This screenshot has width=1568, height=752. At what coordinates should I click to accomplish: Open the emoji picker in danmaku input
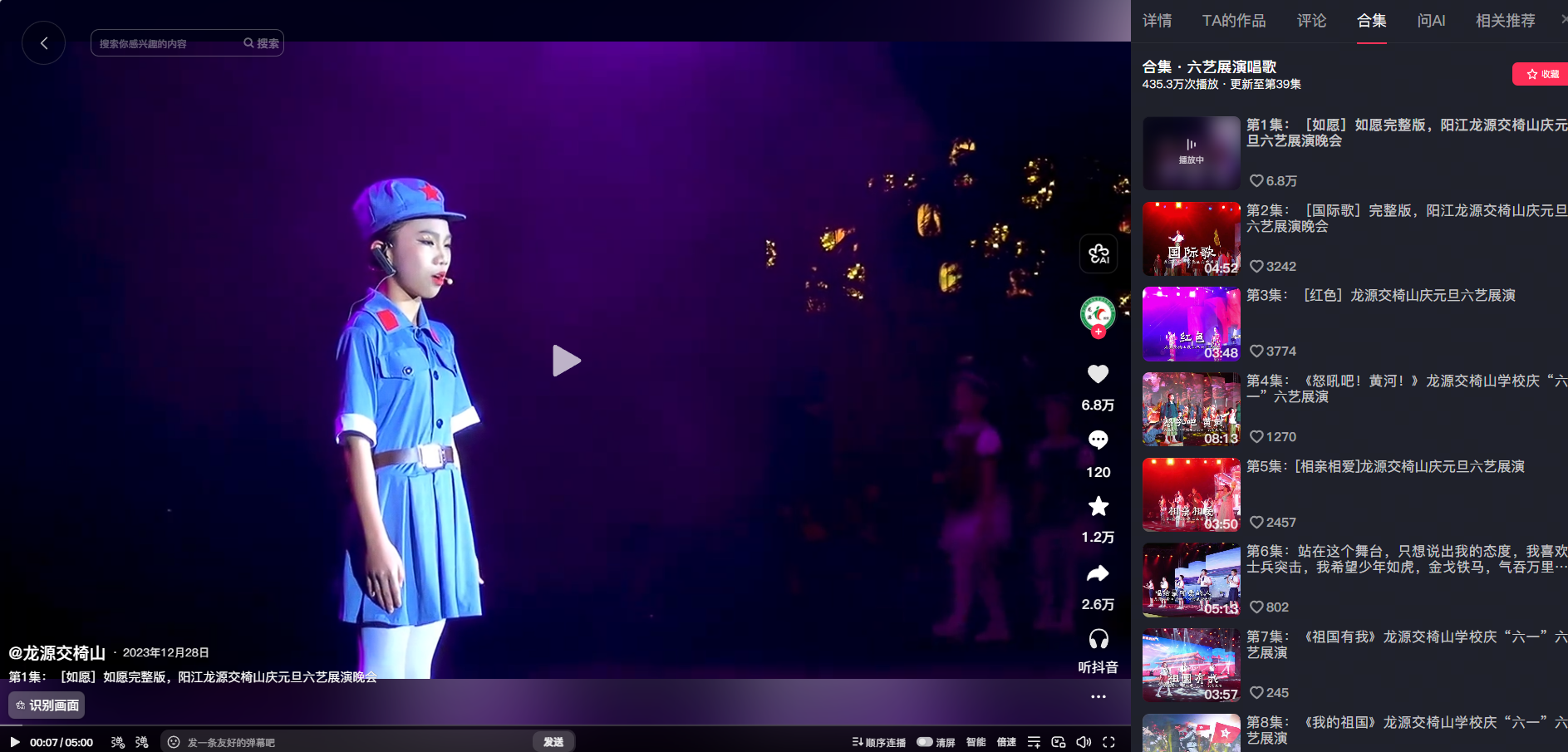pos(174,742)
